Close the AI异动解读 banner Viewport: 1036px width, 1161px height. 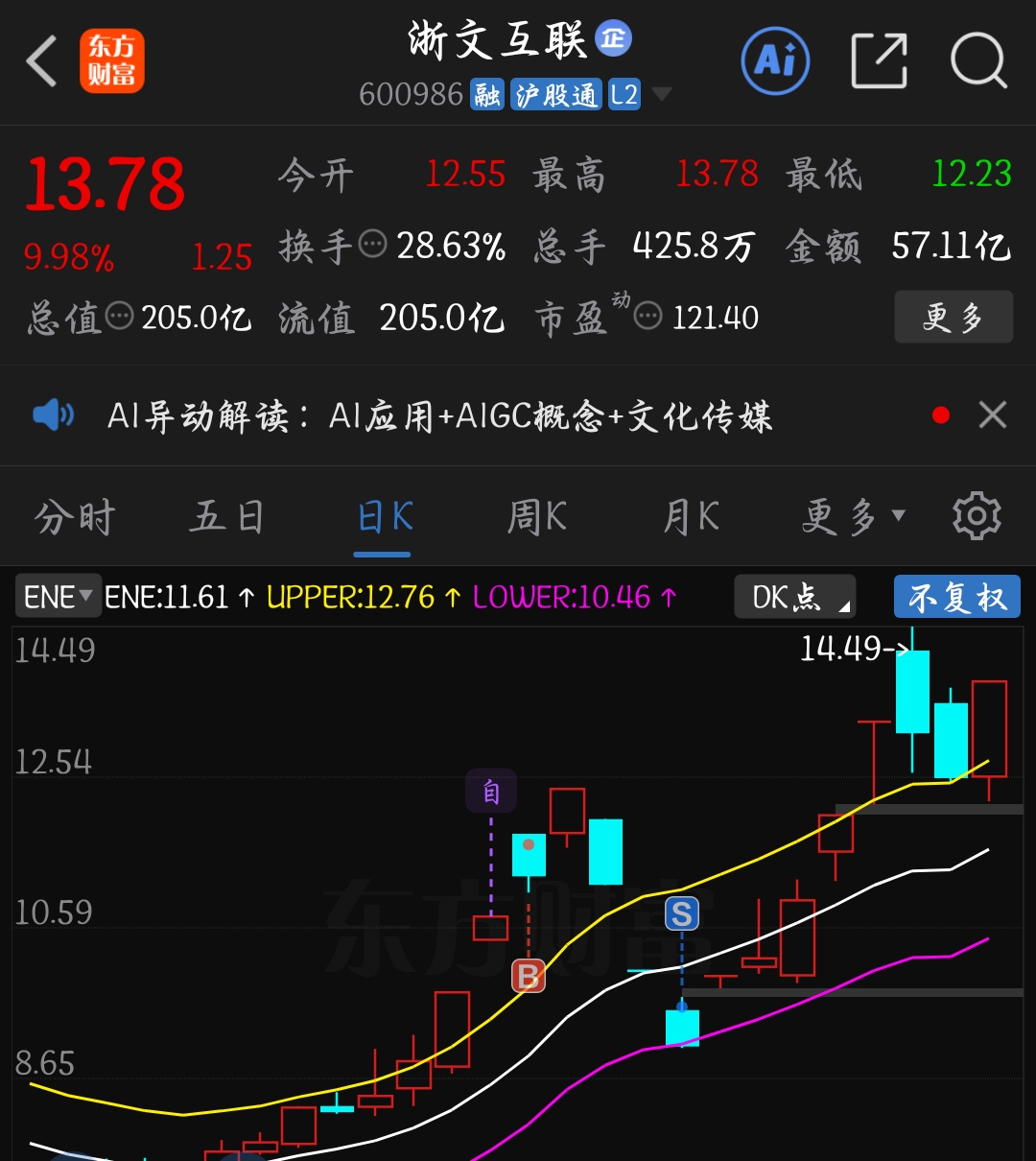tap(993, 415)
